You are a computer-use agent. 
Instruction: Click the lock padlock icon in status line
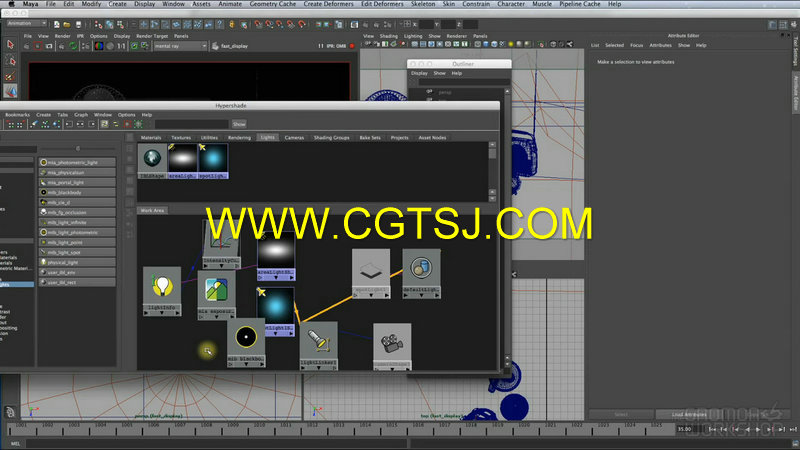[232, 24]
